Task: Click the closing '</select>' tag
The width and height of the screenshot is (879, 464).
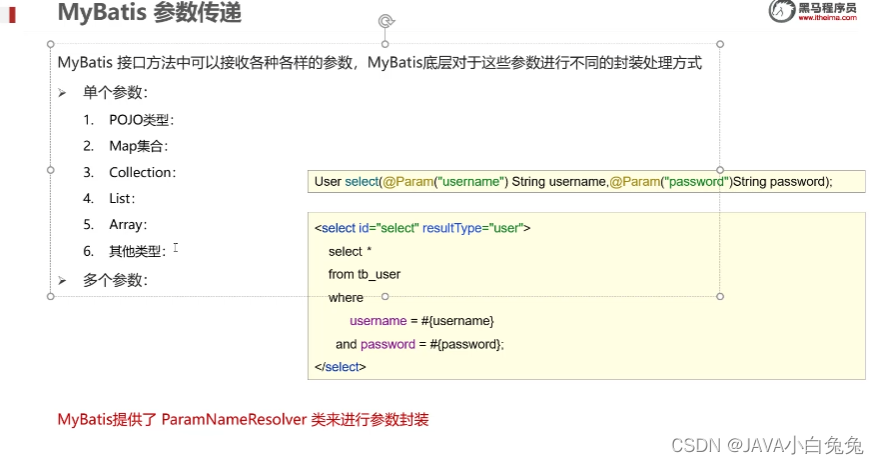Action: pyautogui.click(x=340, y=367)
